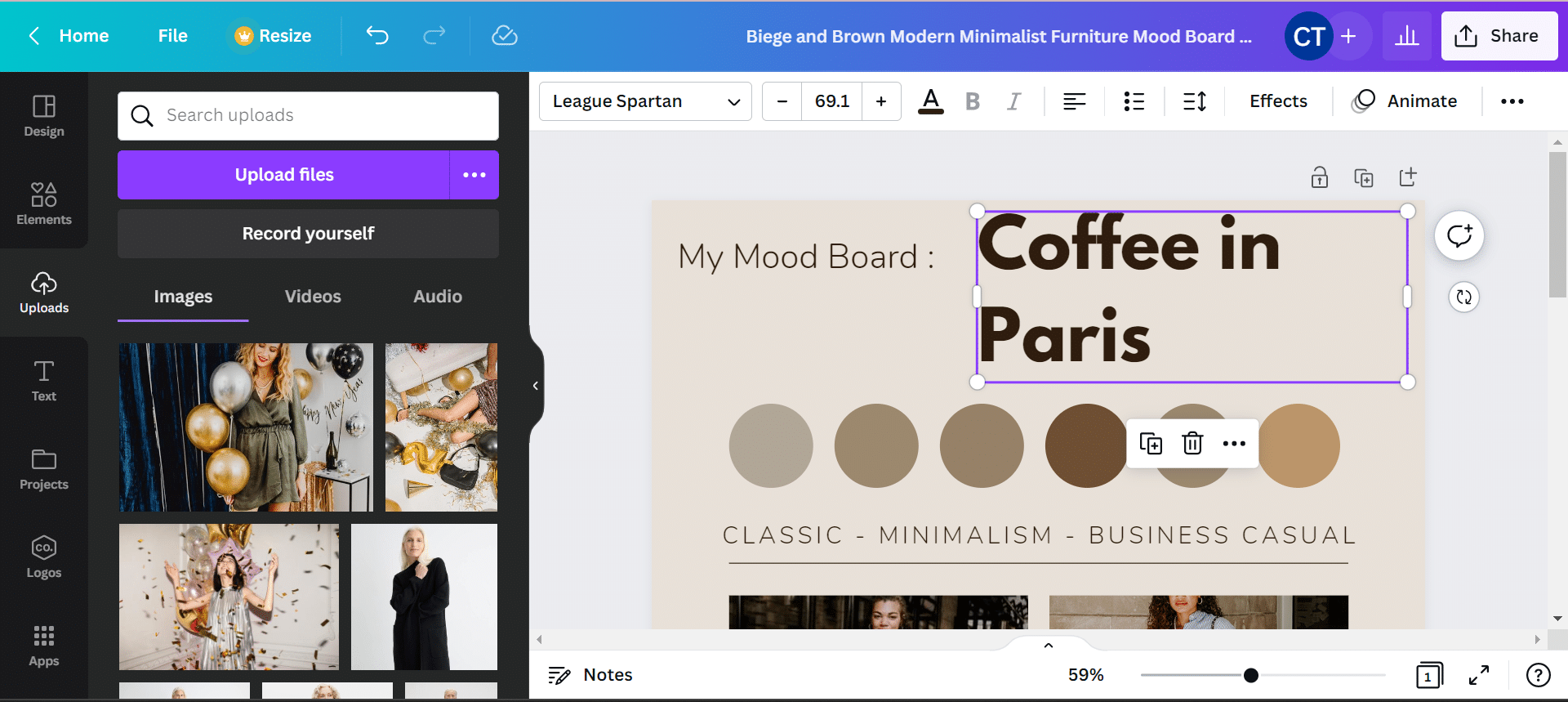1568x702 pixels.
Task: Add a new page using the plus icon
Action: tap(1408, 177)
